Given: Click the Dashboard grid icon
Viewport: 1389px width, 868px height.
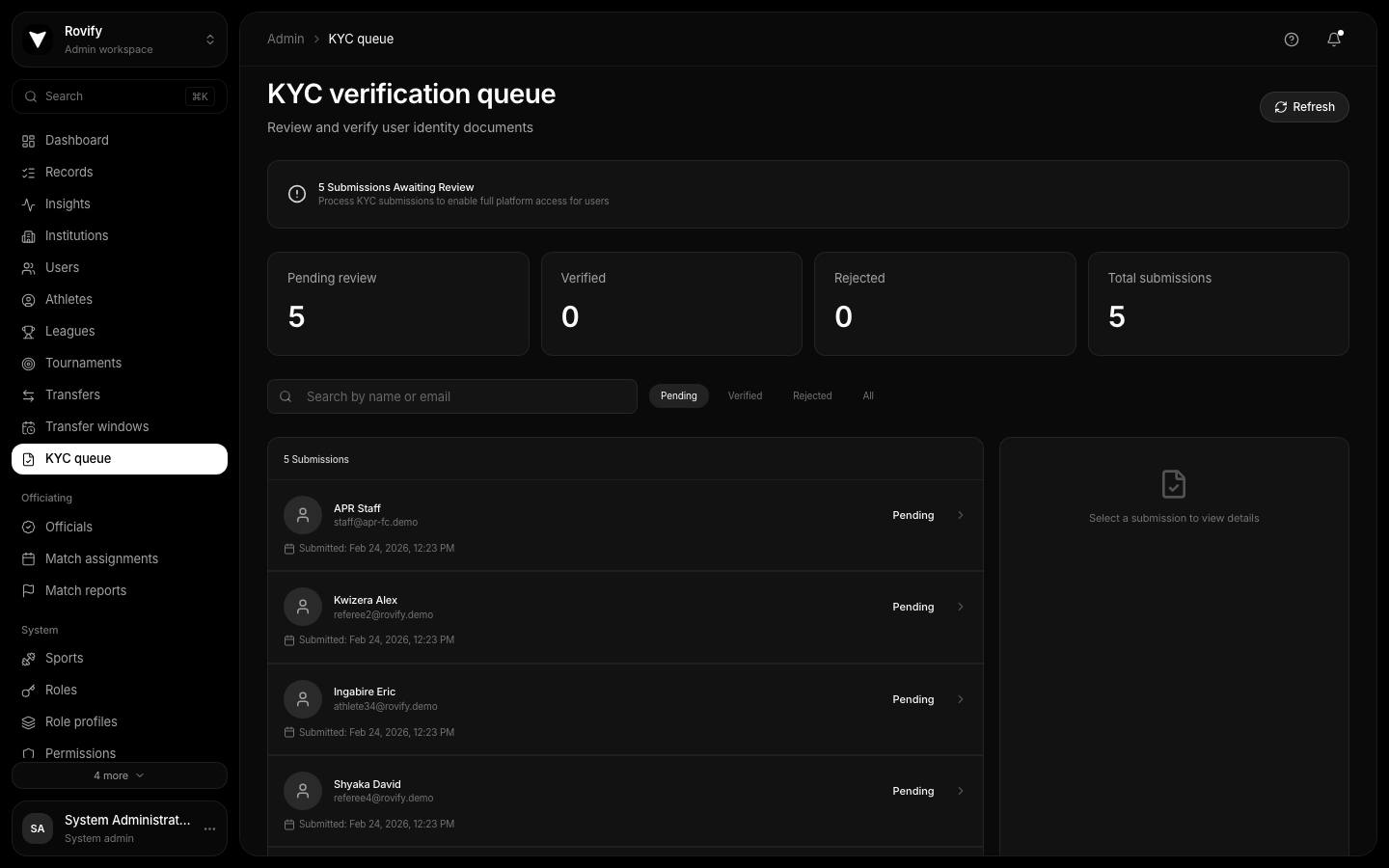Looking at the screenshot, I should pyautogui.click(x=29, y=141).
